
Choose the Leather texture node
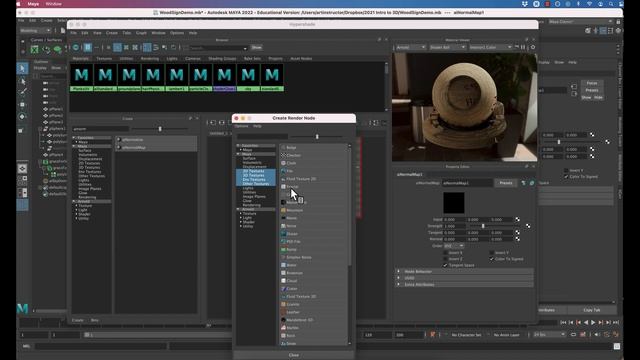(x=313, y=312)
